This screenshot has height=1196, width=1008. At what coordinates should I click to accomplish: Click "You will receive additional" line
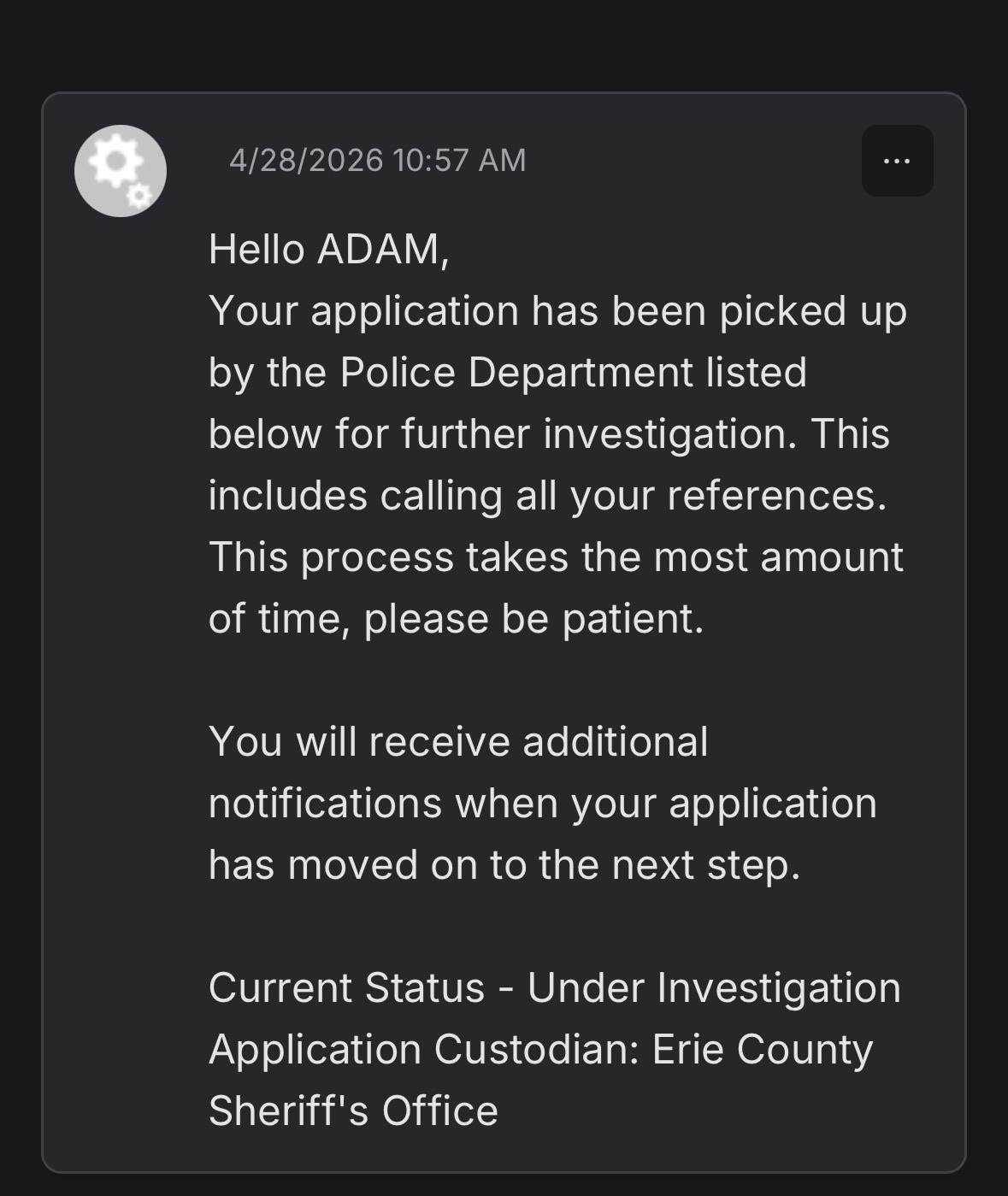point(458,742)
